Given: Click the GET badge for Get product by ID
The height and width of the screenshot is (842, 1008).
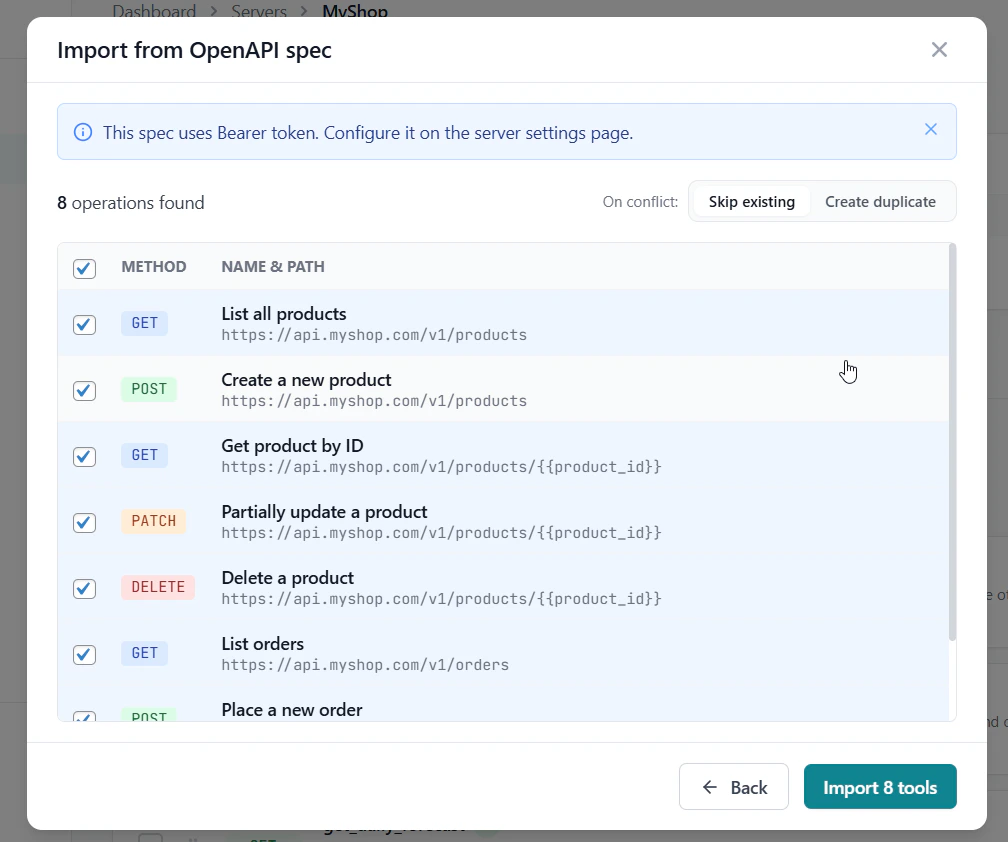Looking at the screenshot, I should click(145, 455).
